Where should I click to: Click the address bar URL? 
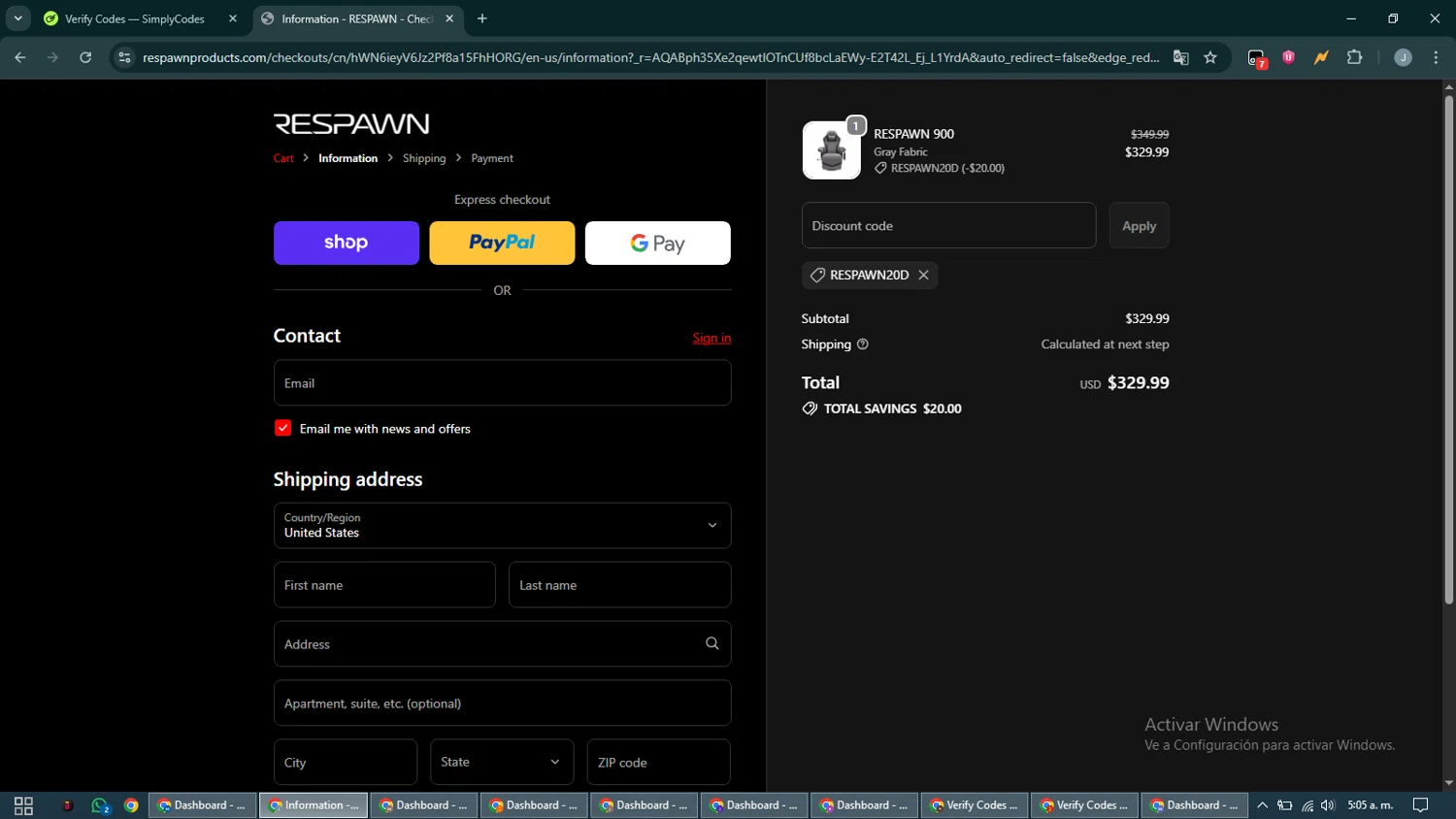(650, 57)
